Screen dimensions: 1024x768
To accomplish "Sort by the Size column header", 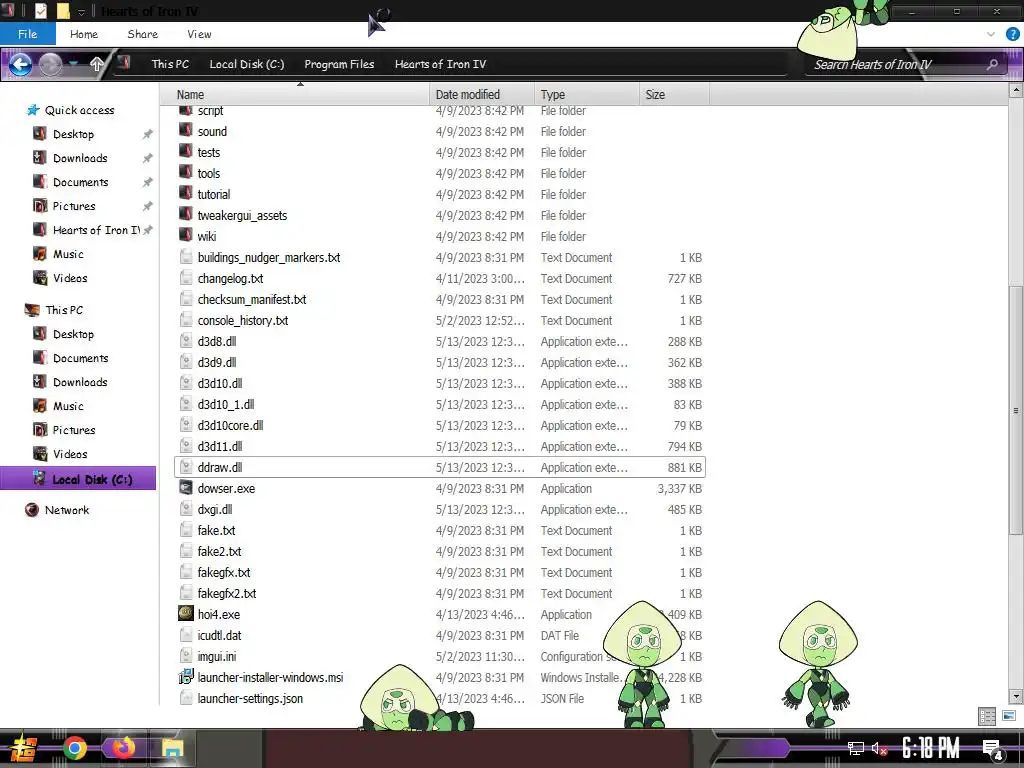I will (x=674, y=94).
